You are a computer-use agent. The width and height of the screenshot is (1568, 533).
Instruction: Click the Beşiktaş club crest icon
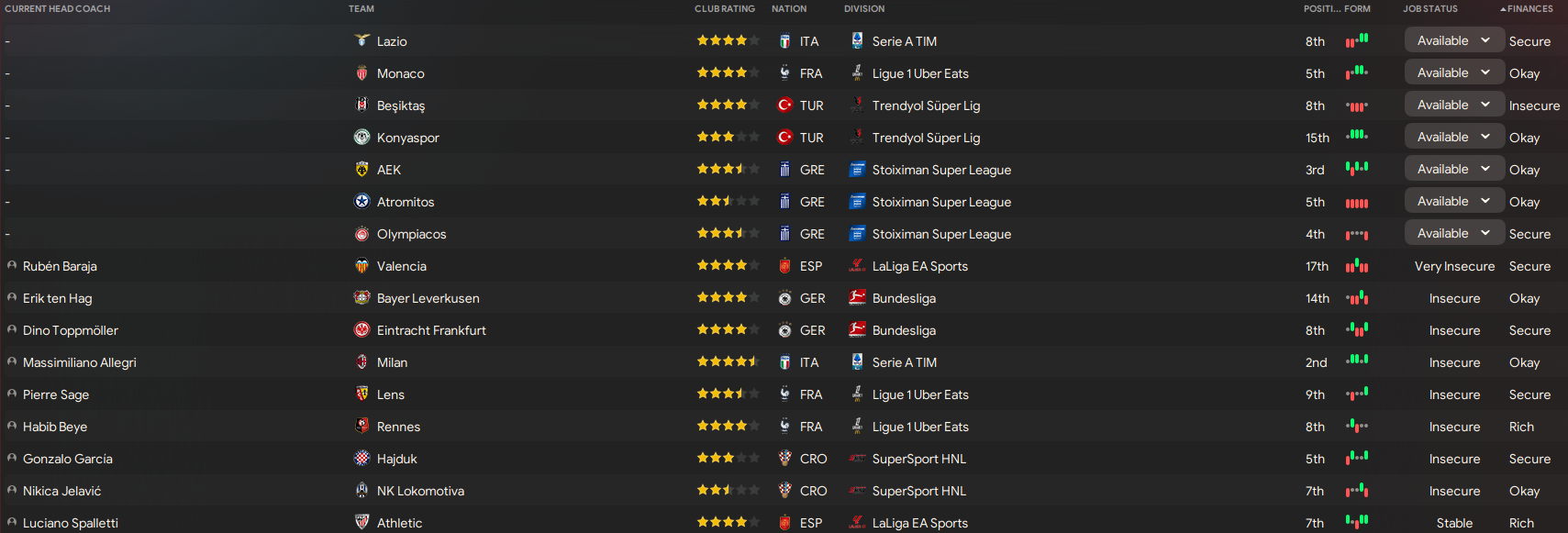coord(362,105)
